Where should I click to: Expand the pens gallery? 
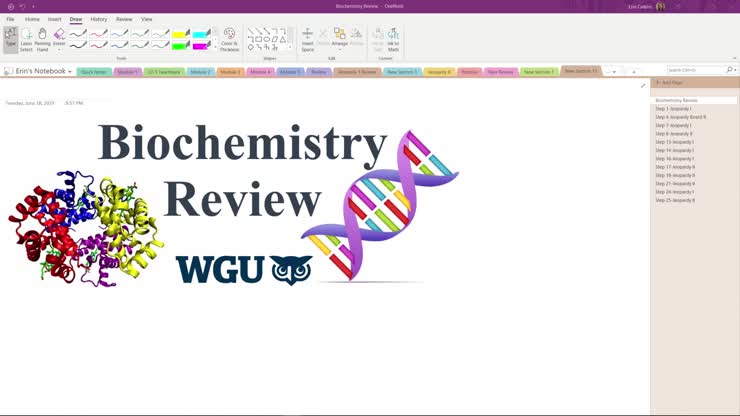pyautogui.click(x=216, y=46)
